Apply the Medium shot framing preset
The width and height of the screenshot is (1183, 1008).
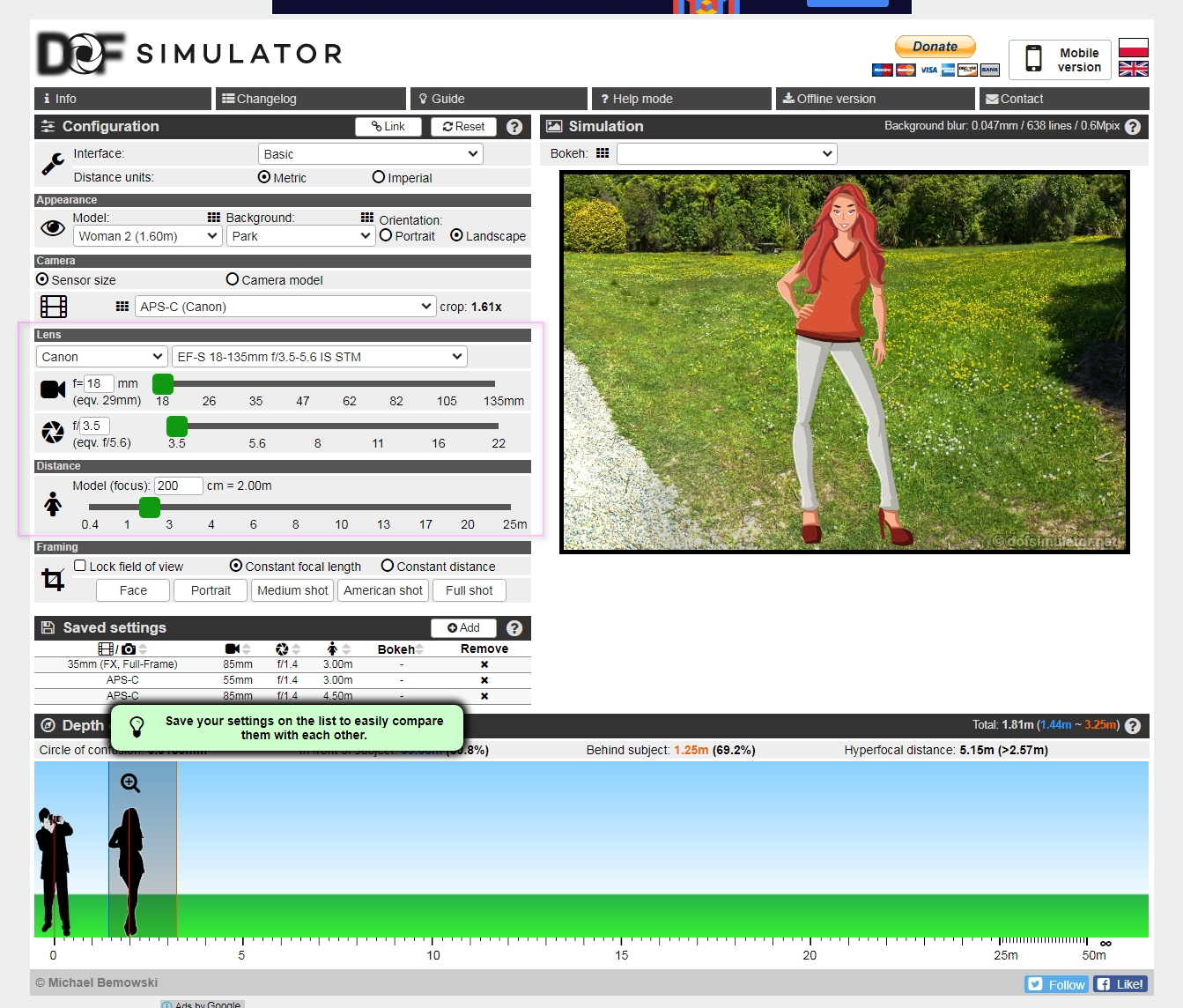click(x=292, y=590)
